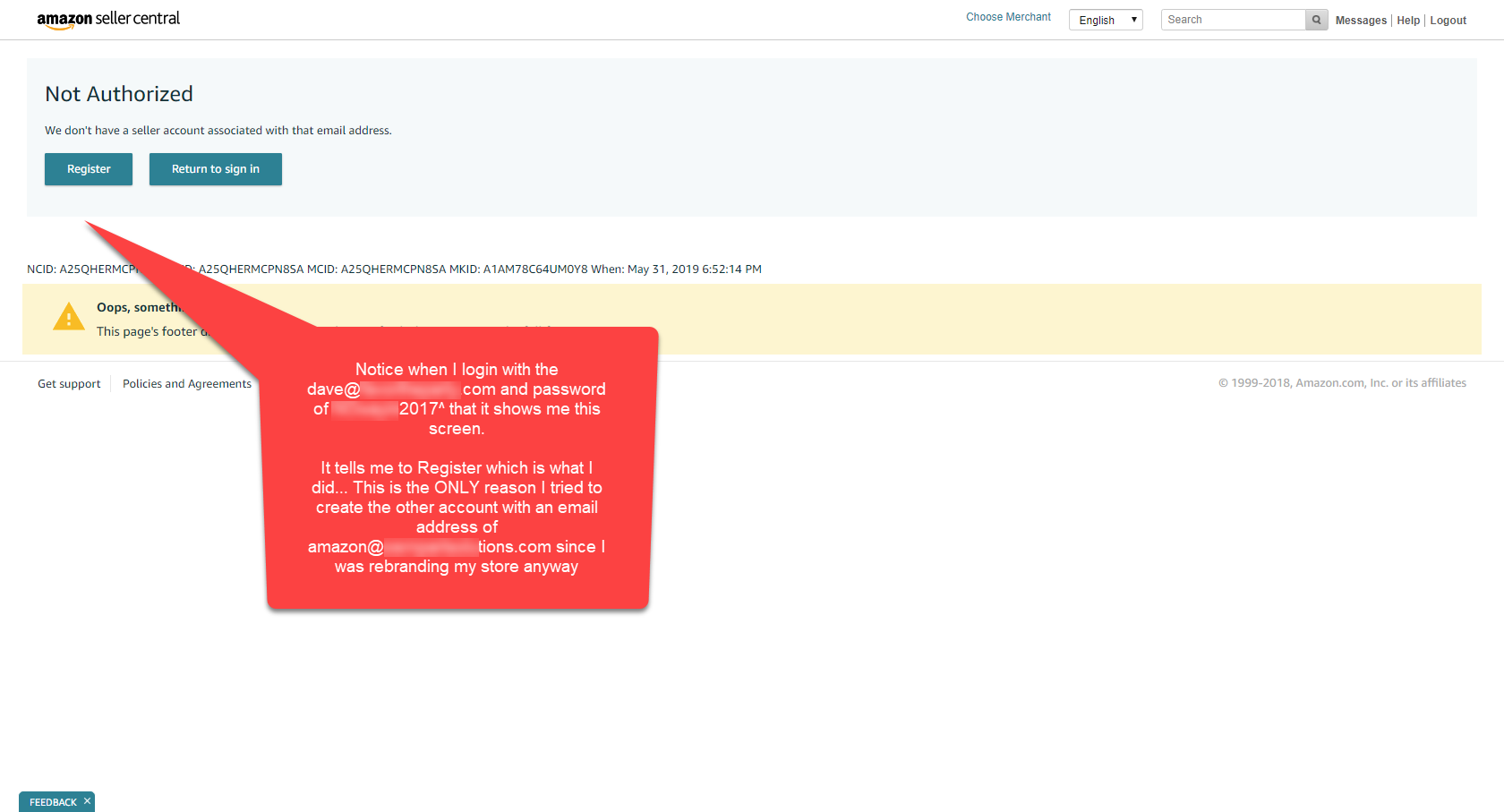This screenshot has width=1504, height=812.
Task: Click the Choose Merchant link
Action: pyautogui.click(x=1008, y=17)
